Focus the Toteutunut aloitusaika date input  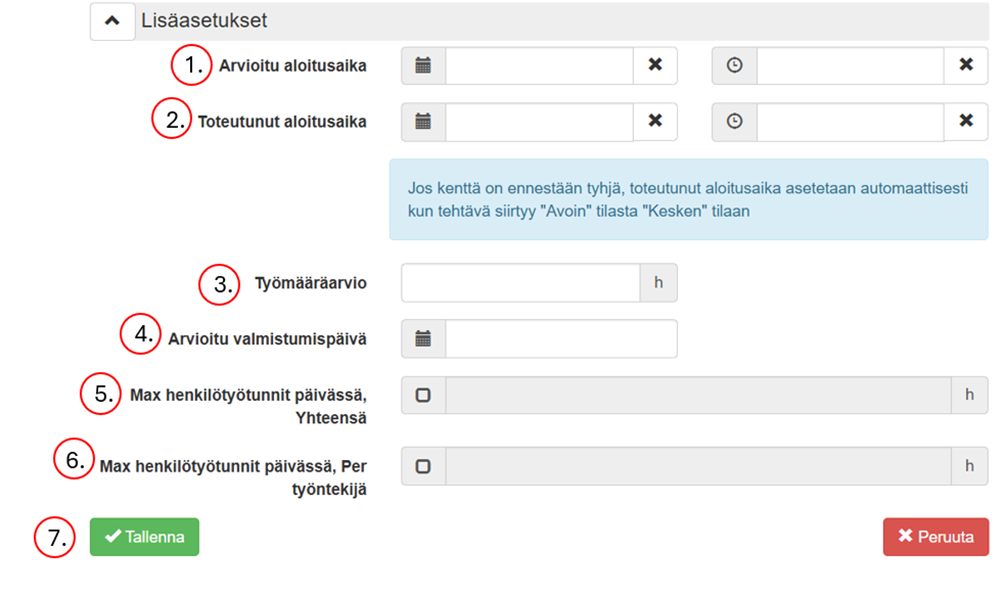click(x=539, y=121)
